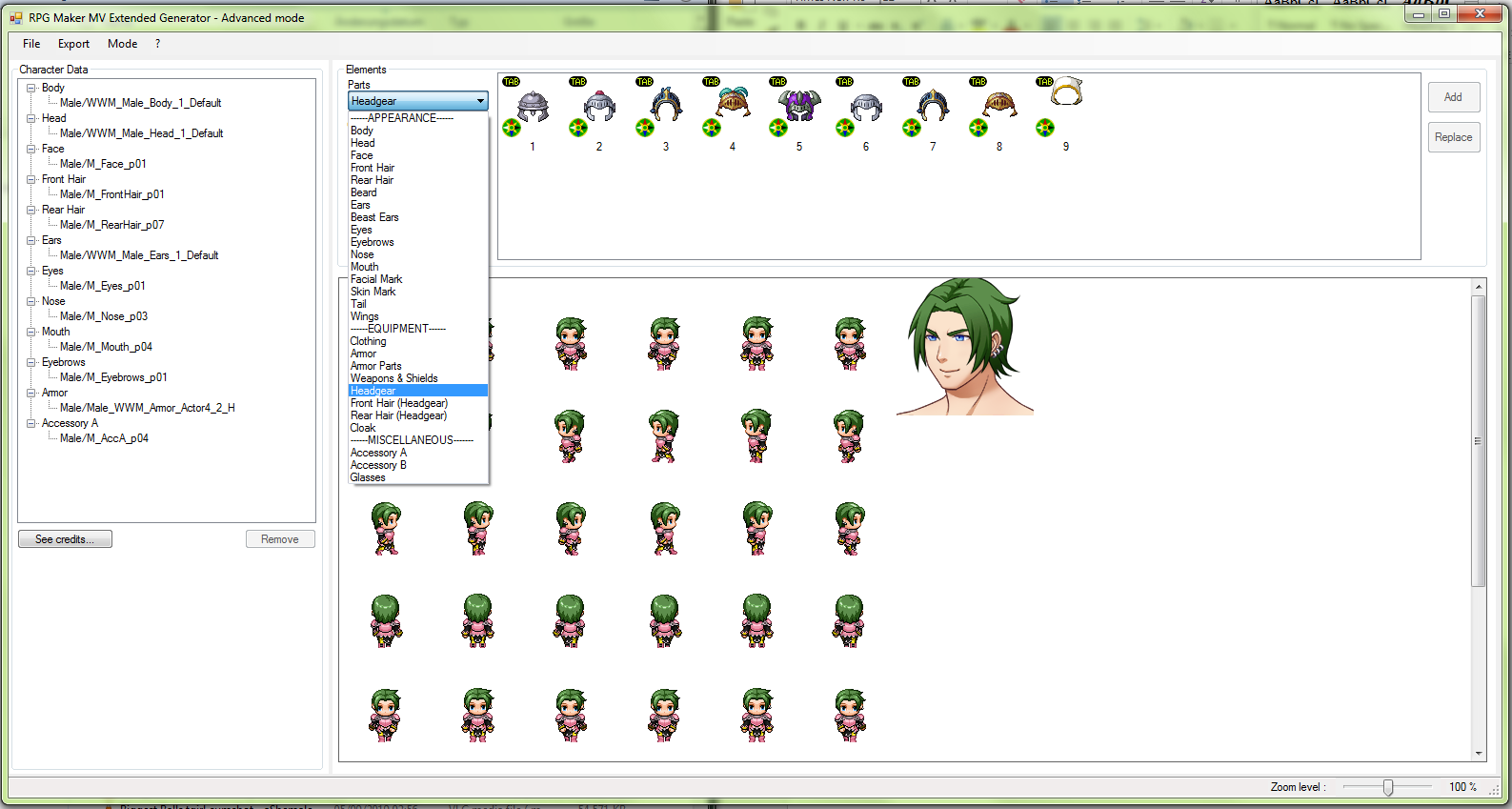Click the Replace button

1454,137
